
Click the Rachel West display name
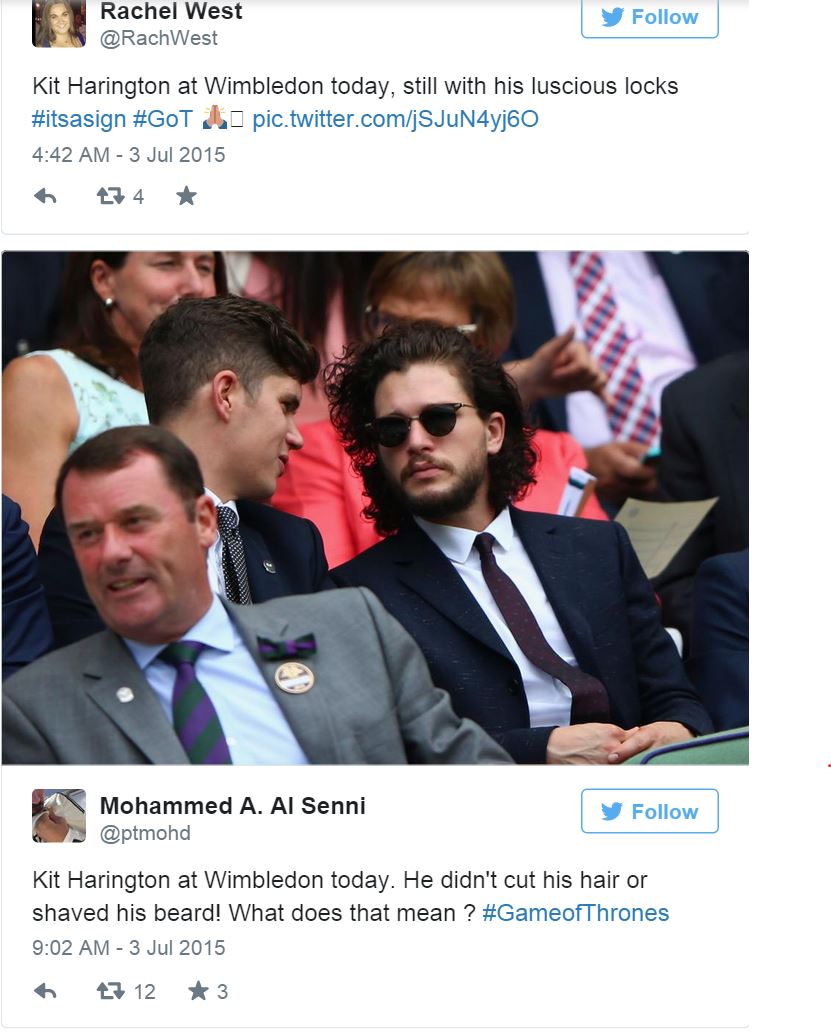coord(171,11)
